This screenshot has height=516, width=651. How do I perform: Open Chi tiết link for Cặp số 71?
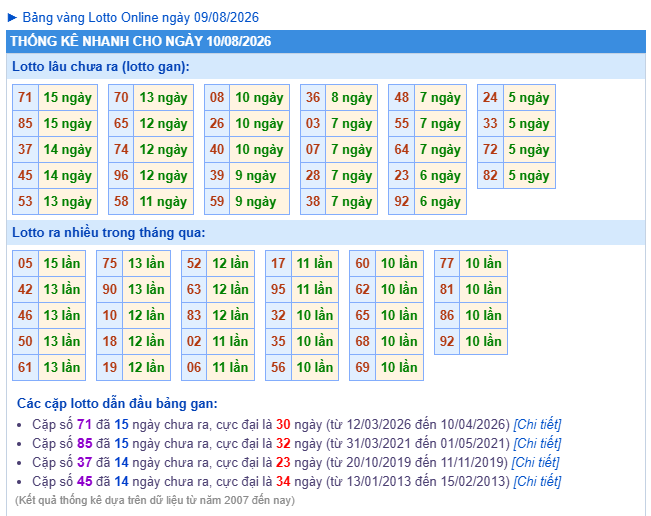537,424
